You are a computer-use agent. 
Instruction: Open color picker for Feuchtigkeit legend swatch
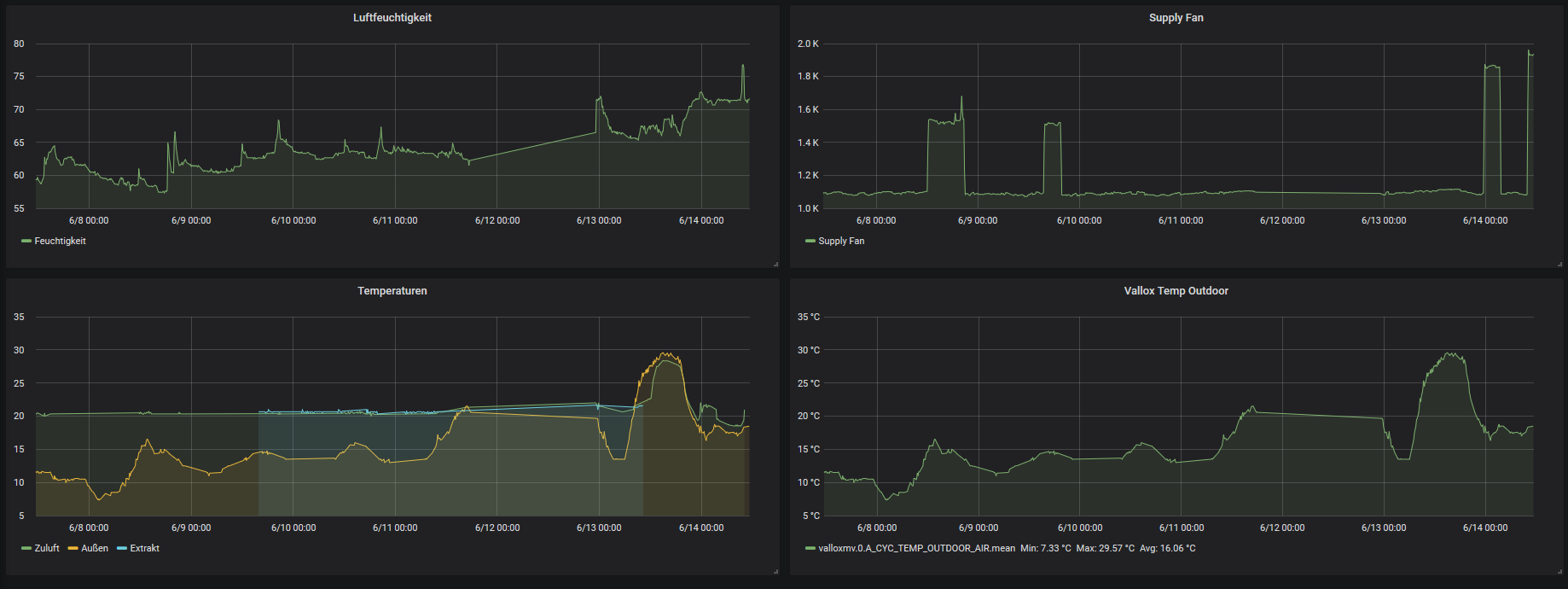pyautogui.click(x=26, y=241)
